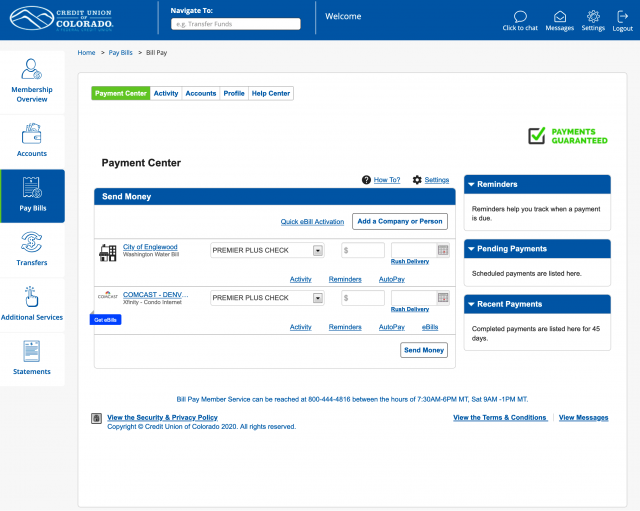Open Transfers in the sidebar
This screenshot has width=640, height=511.
point(32,248)
